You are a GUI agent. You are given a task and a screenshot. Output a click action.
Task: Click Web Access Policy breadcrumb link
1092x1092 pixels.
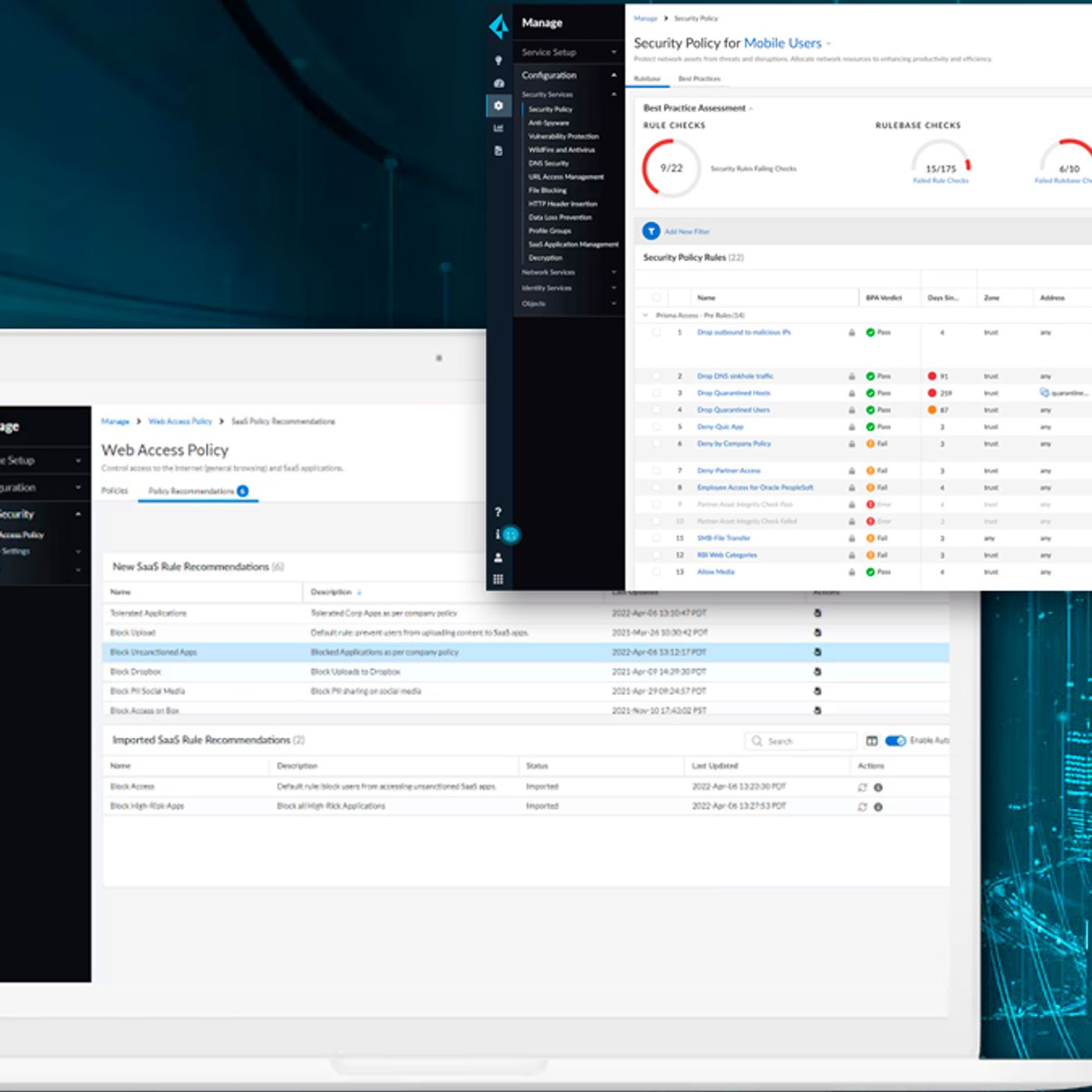pos(180,421)
